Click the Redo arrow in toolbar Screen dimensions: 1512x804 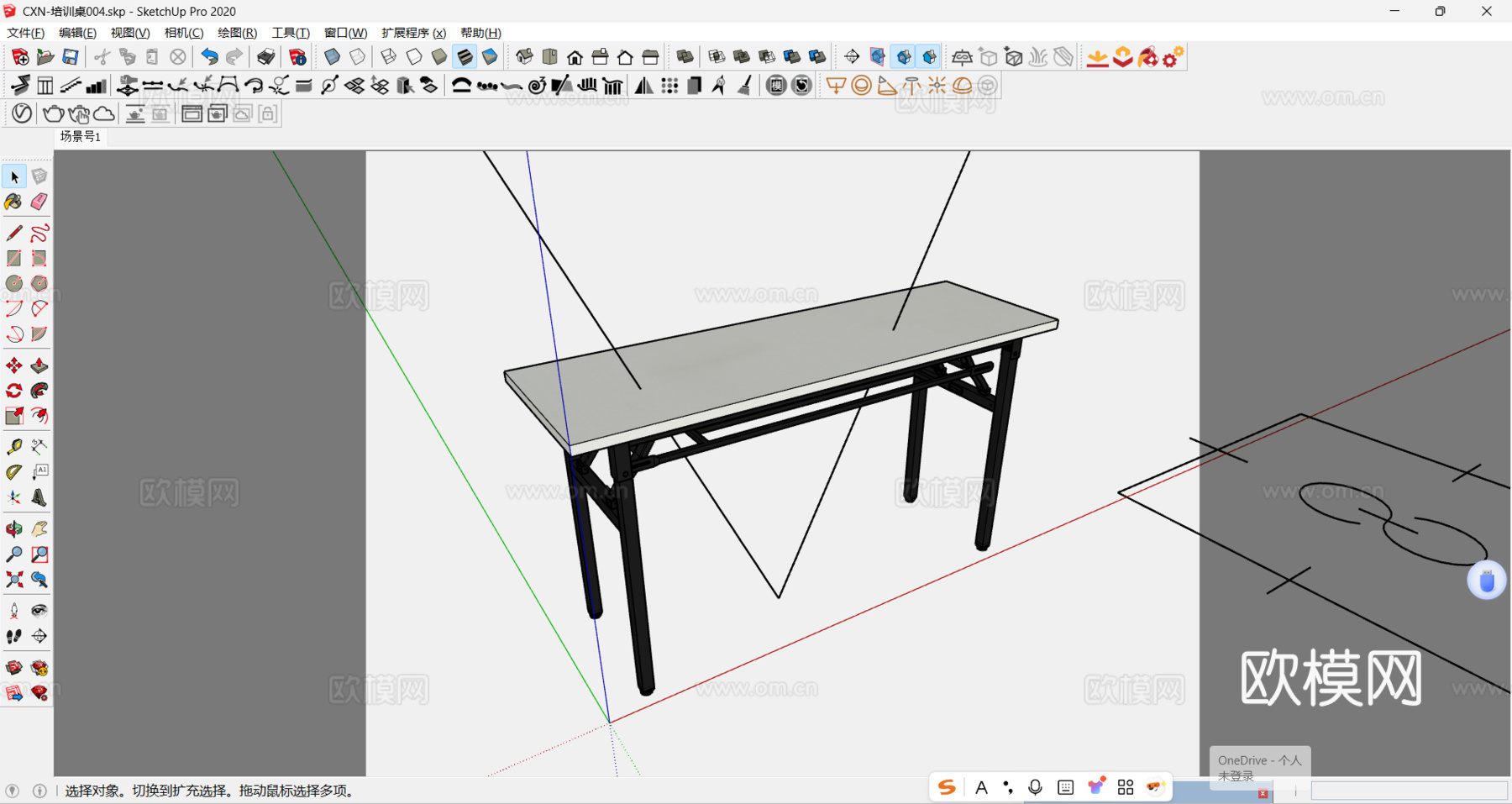(x=234, y=57)
